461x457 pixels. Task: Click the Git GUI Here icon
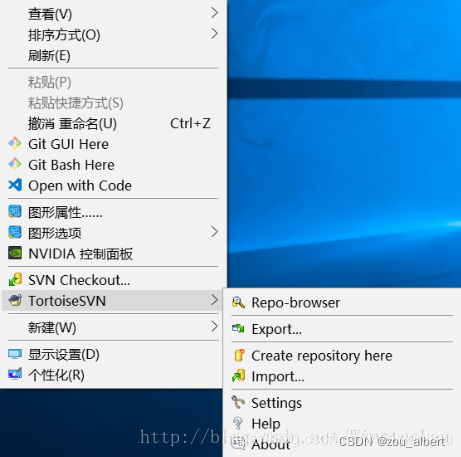tap(15, 143)
